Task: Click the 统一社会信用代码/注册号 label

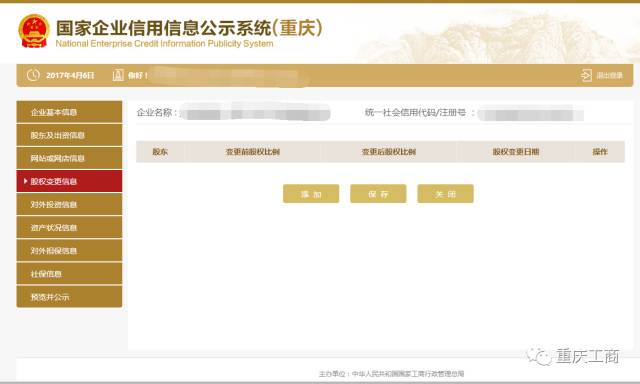Action: (x=420, y=113)
